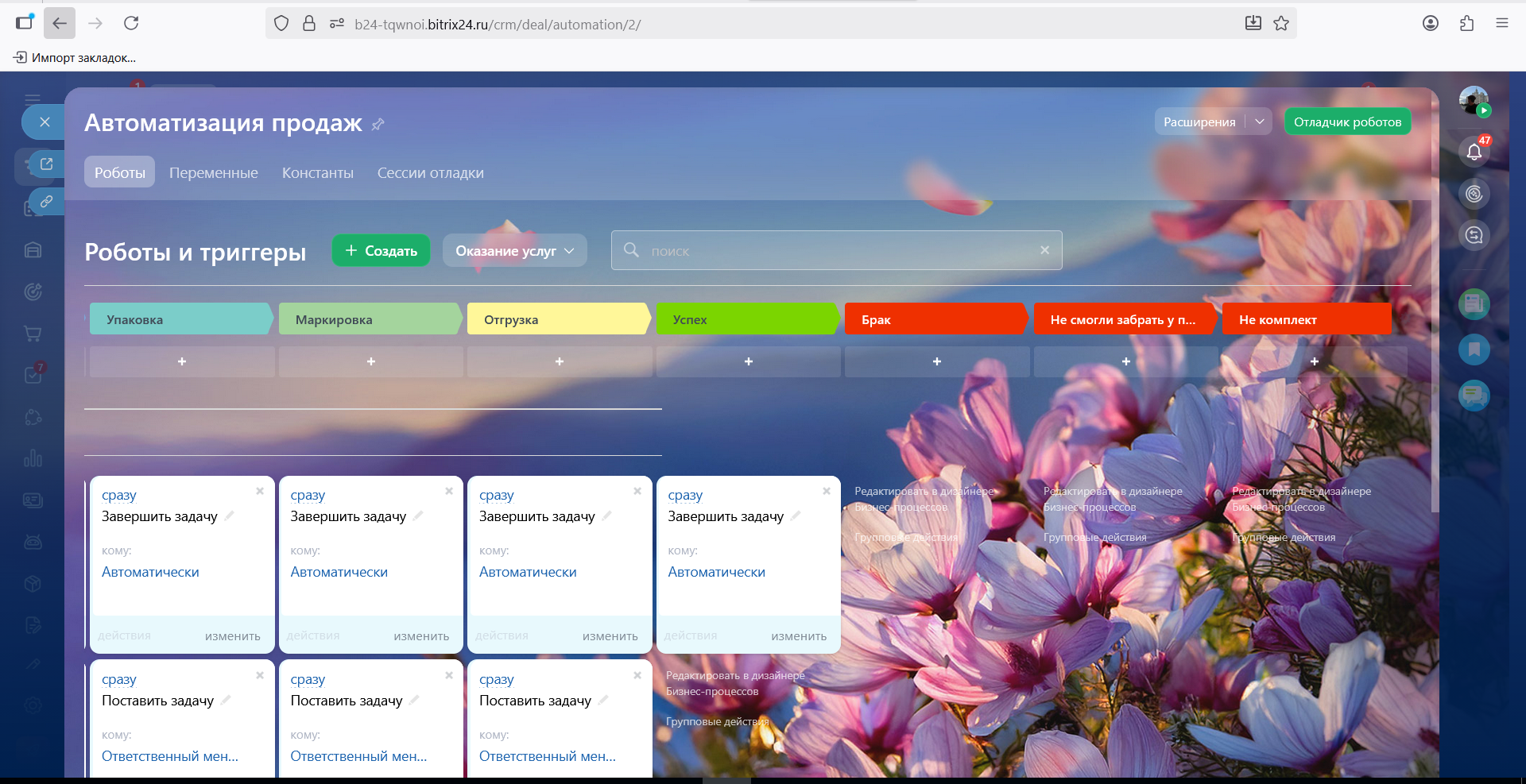Open the blue bookmark icon in the right sidebar
The image size is (1526, 784).
1474,350
